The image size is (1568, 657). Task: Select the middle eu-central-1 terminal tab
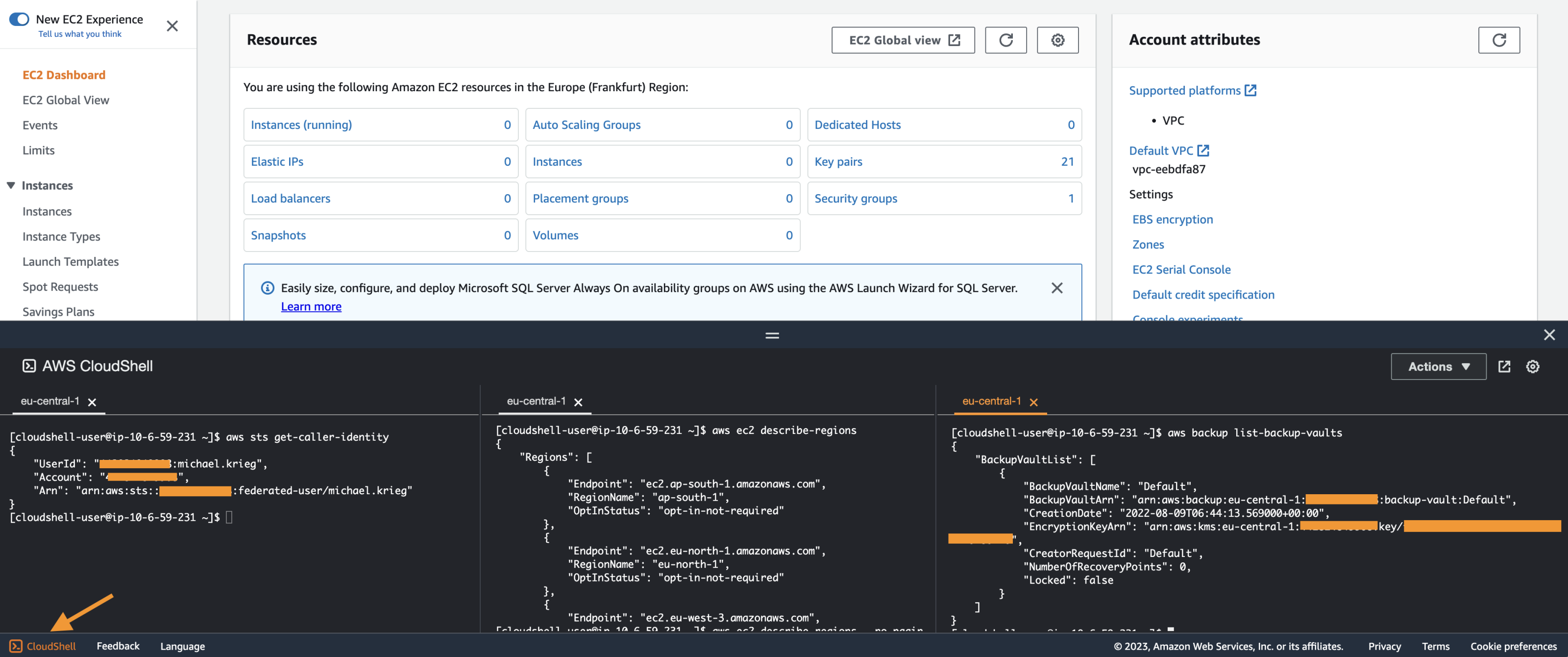536,401
